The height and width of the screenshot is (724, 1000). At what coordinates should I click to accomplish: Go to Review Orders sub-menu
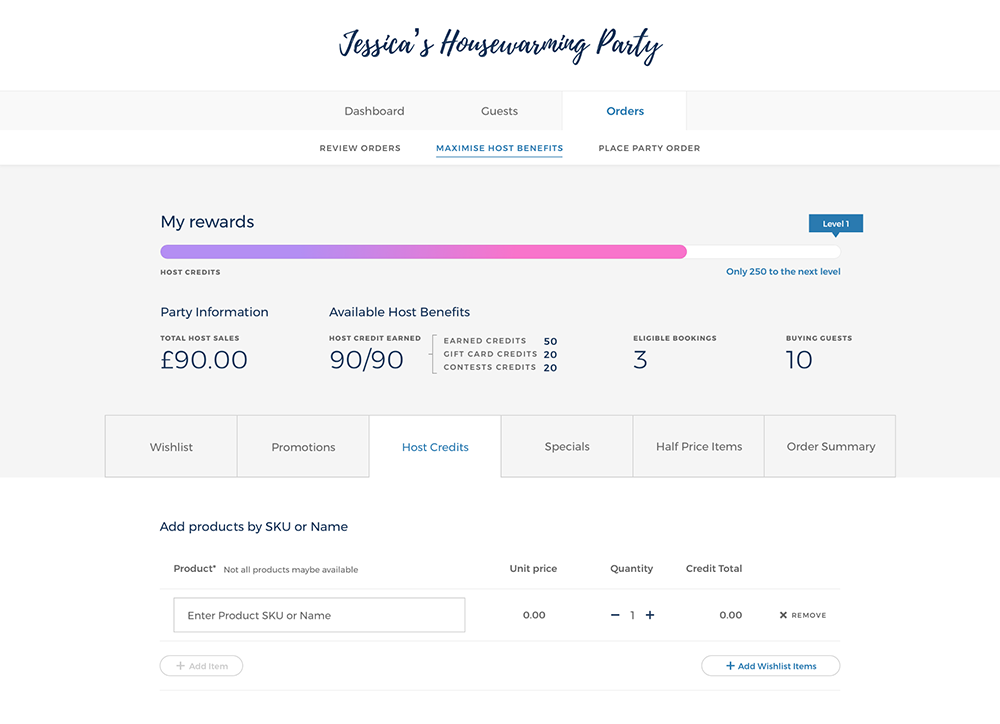(x=360, y=148)
